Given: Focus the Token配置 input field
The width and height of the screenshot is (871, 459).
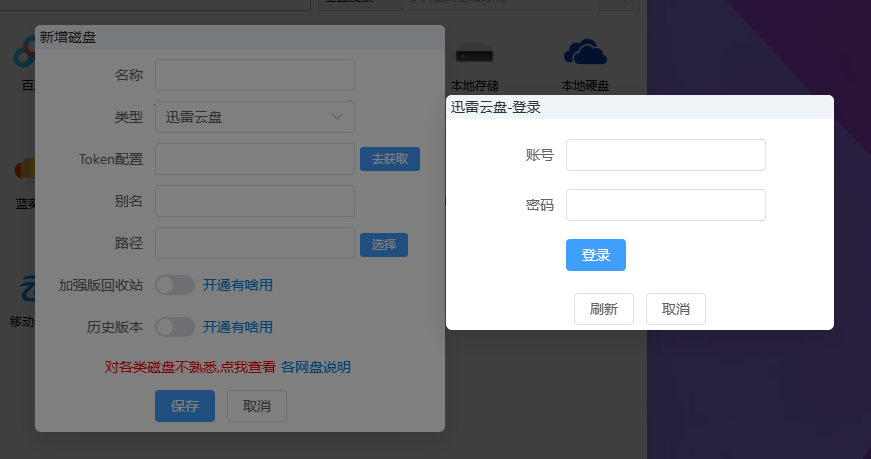Looking at the screenshot, I should (254, 159).
